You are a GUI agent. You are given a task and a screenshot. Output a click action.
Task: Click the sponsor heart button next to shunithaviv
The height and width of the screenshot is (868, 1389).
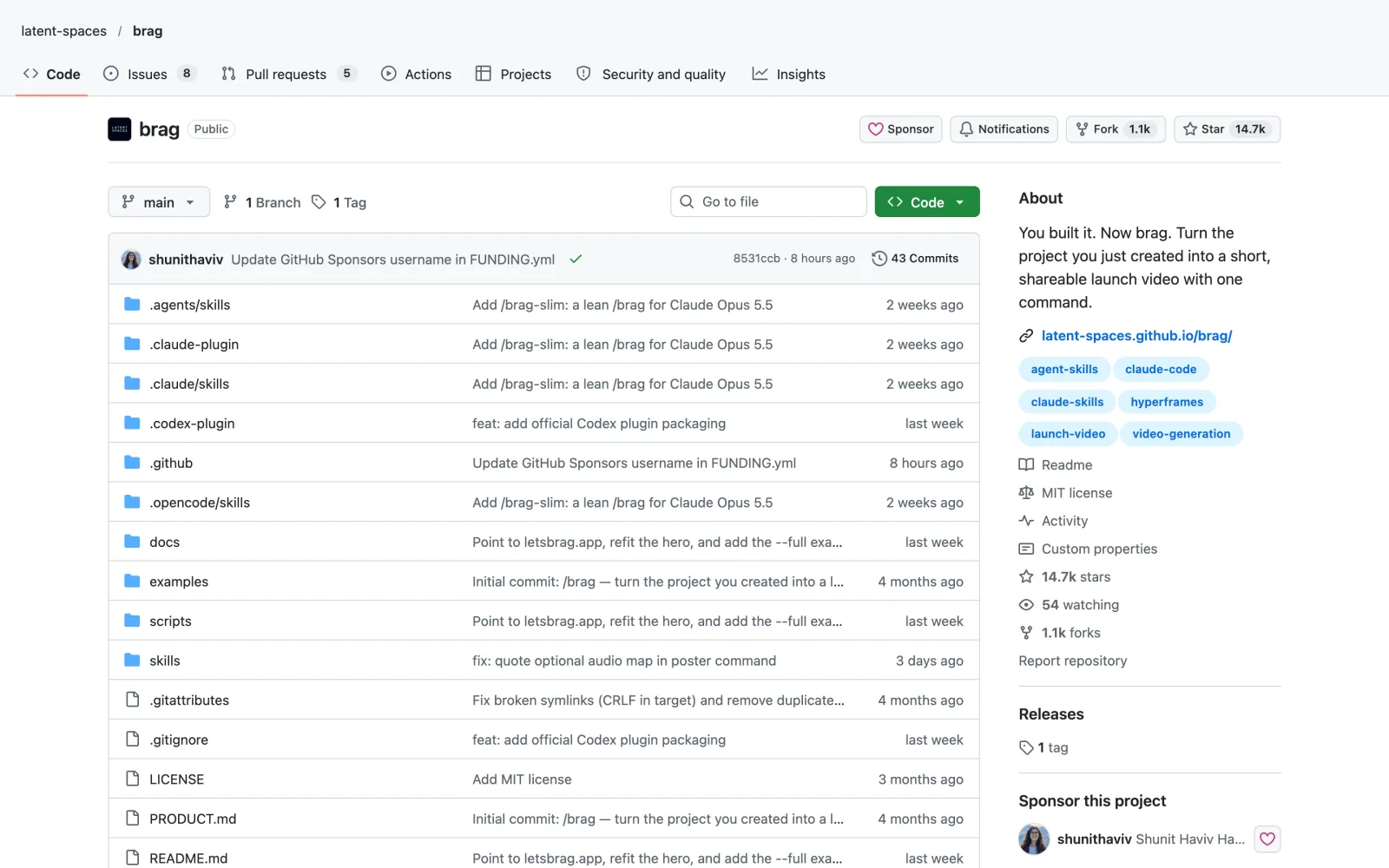coord(1267,839)
